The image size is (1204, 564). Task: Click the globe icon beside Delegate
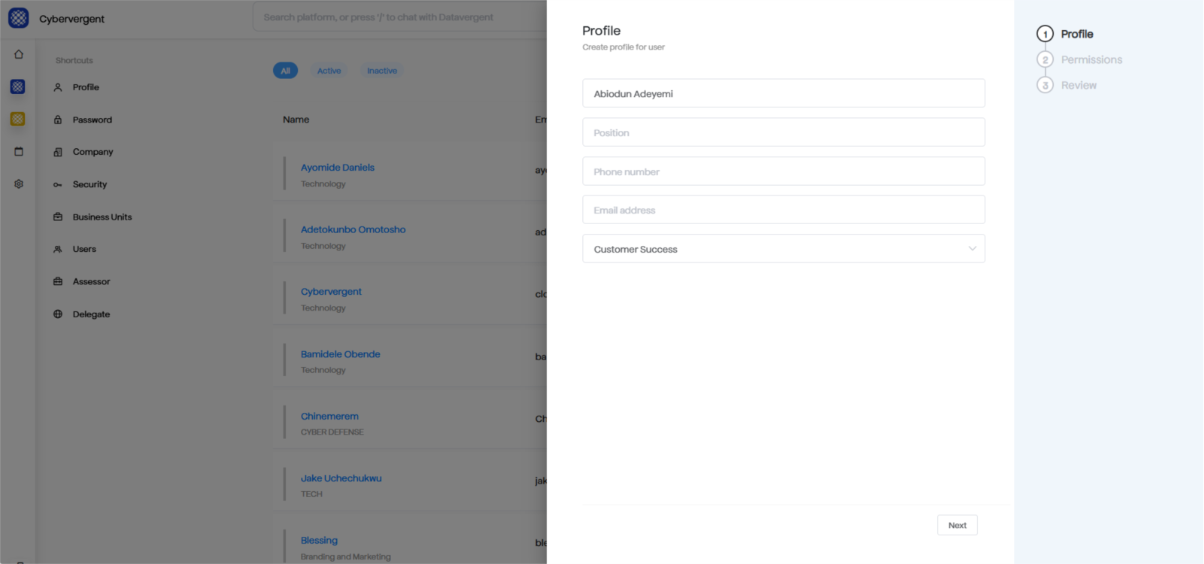tap(58, 314)
